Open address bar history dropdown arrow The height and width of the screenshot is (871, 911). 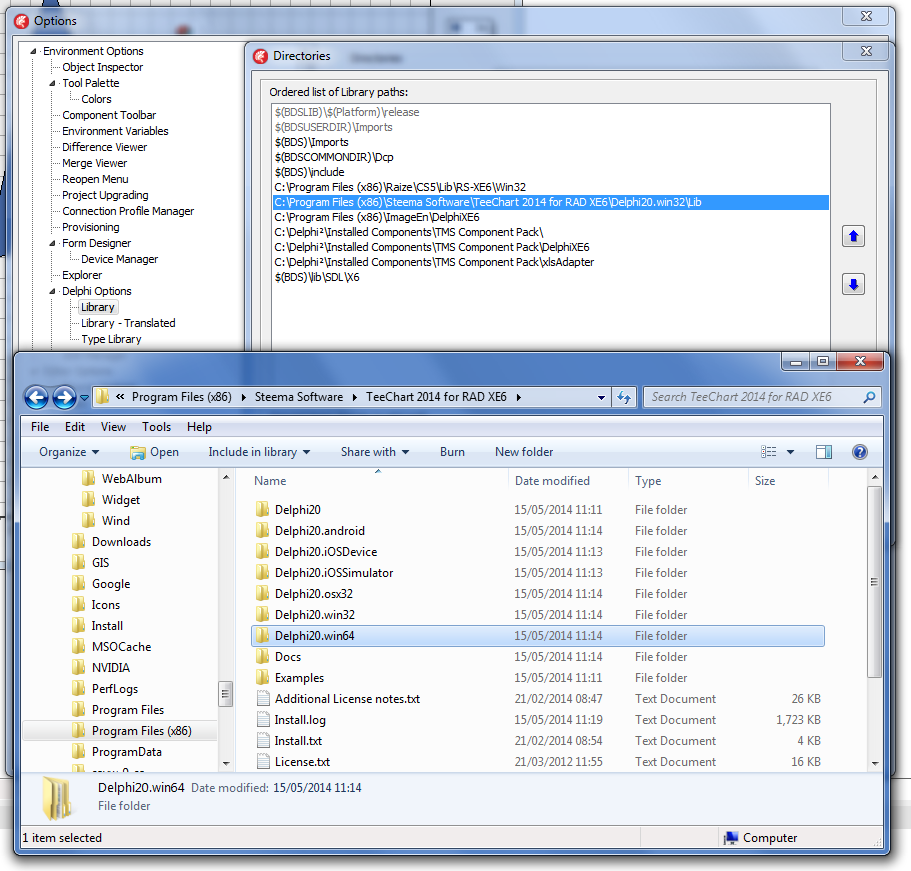pos(601,397)
